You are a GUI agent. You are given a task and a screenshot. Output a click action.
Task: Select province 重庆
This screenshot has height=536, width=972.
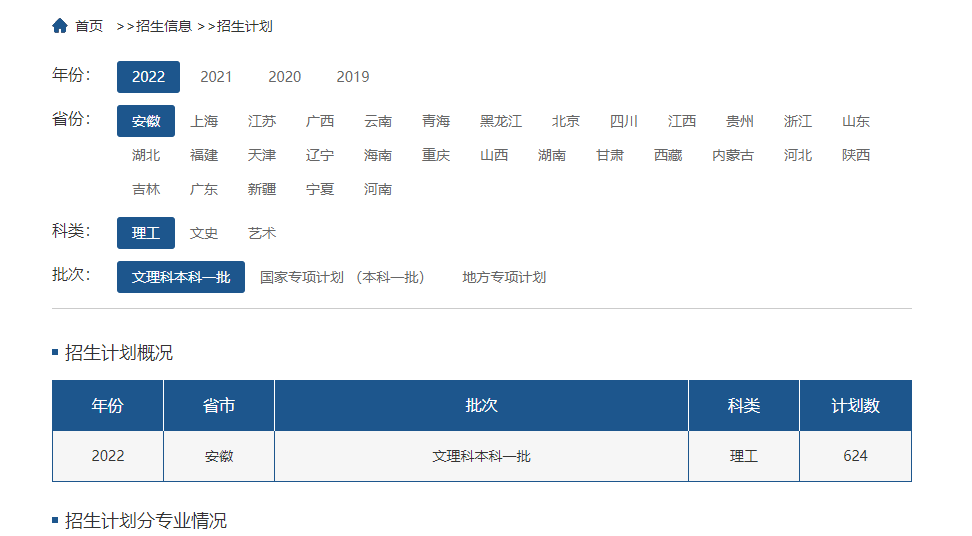pos(436,155)
